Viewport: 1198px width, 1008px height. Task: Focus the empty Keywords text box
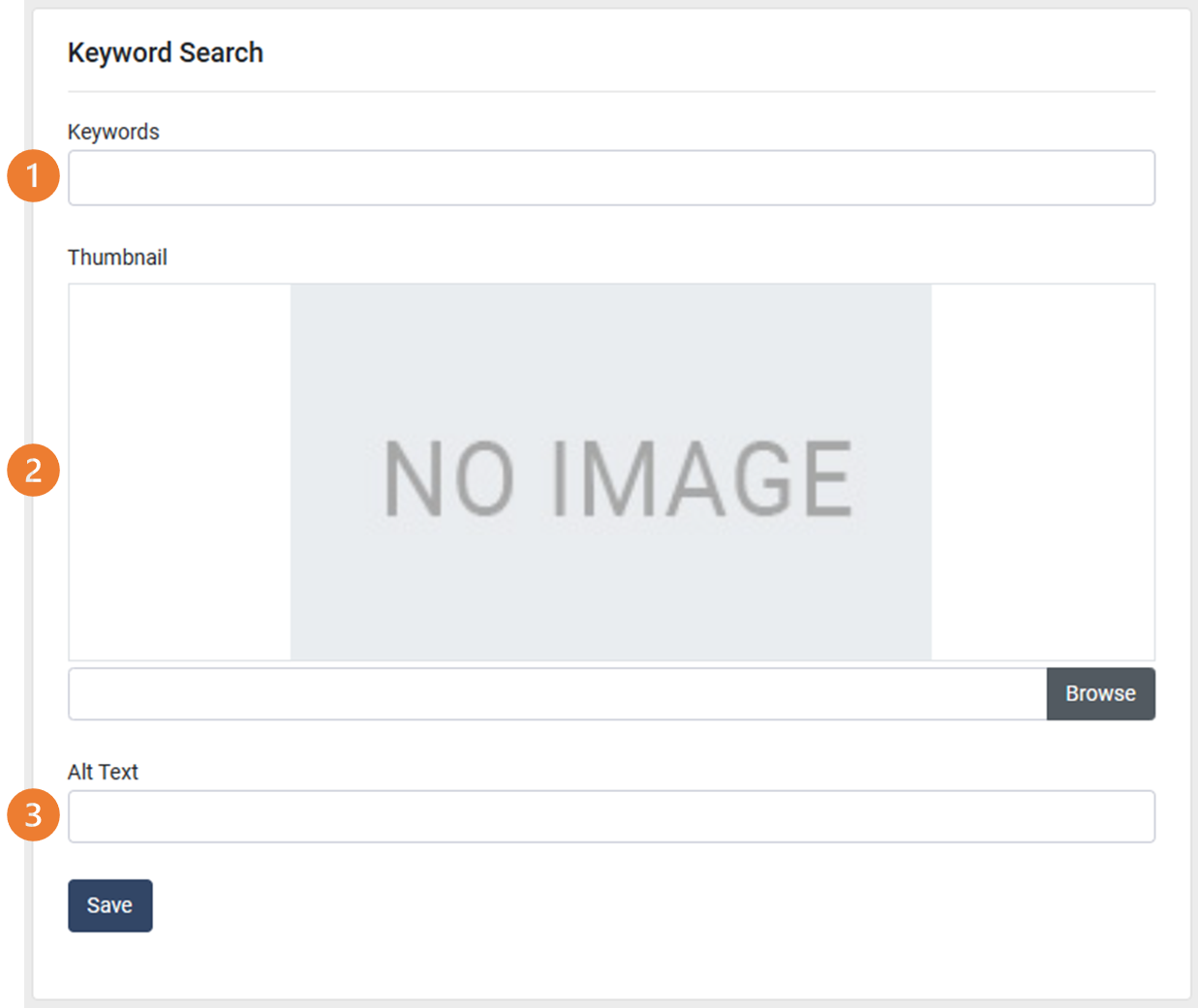(x=610, y=178)
